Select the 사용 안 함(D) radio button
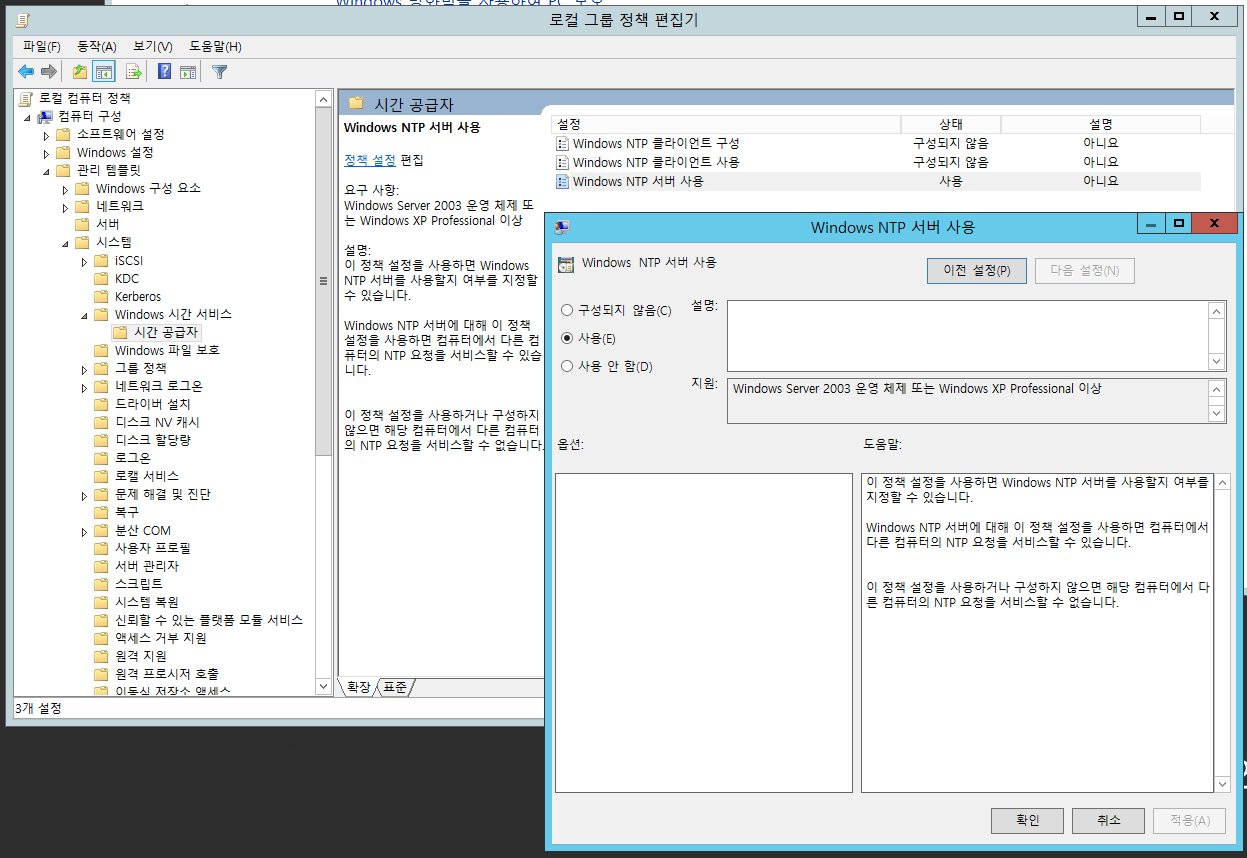The width and height of the screenshot is (1247, 858). [567, 367]
